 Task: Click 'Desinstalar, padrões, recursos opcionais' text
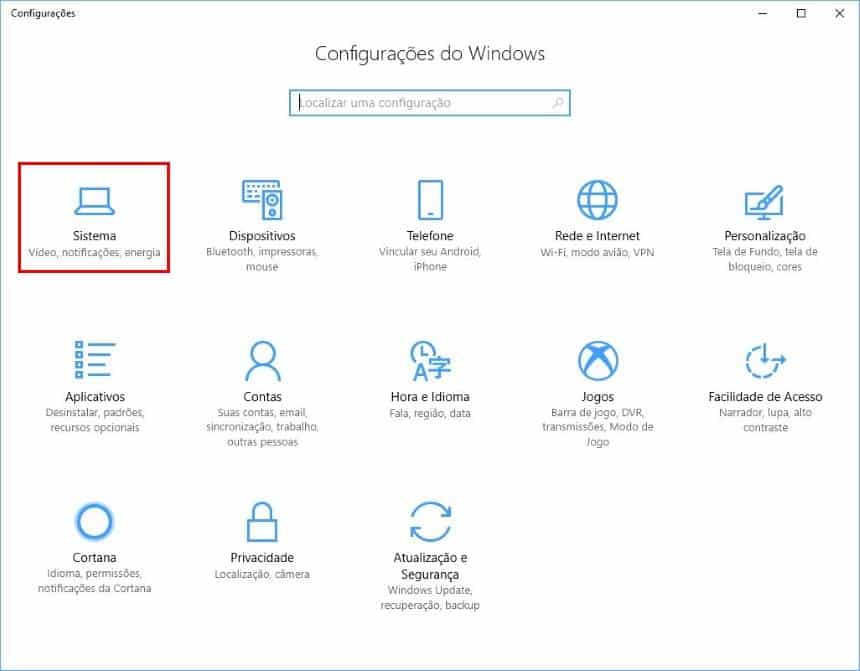click(95, 420)
